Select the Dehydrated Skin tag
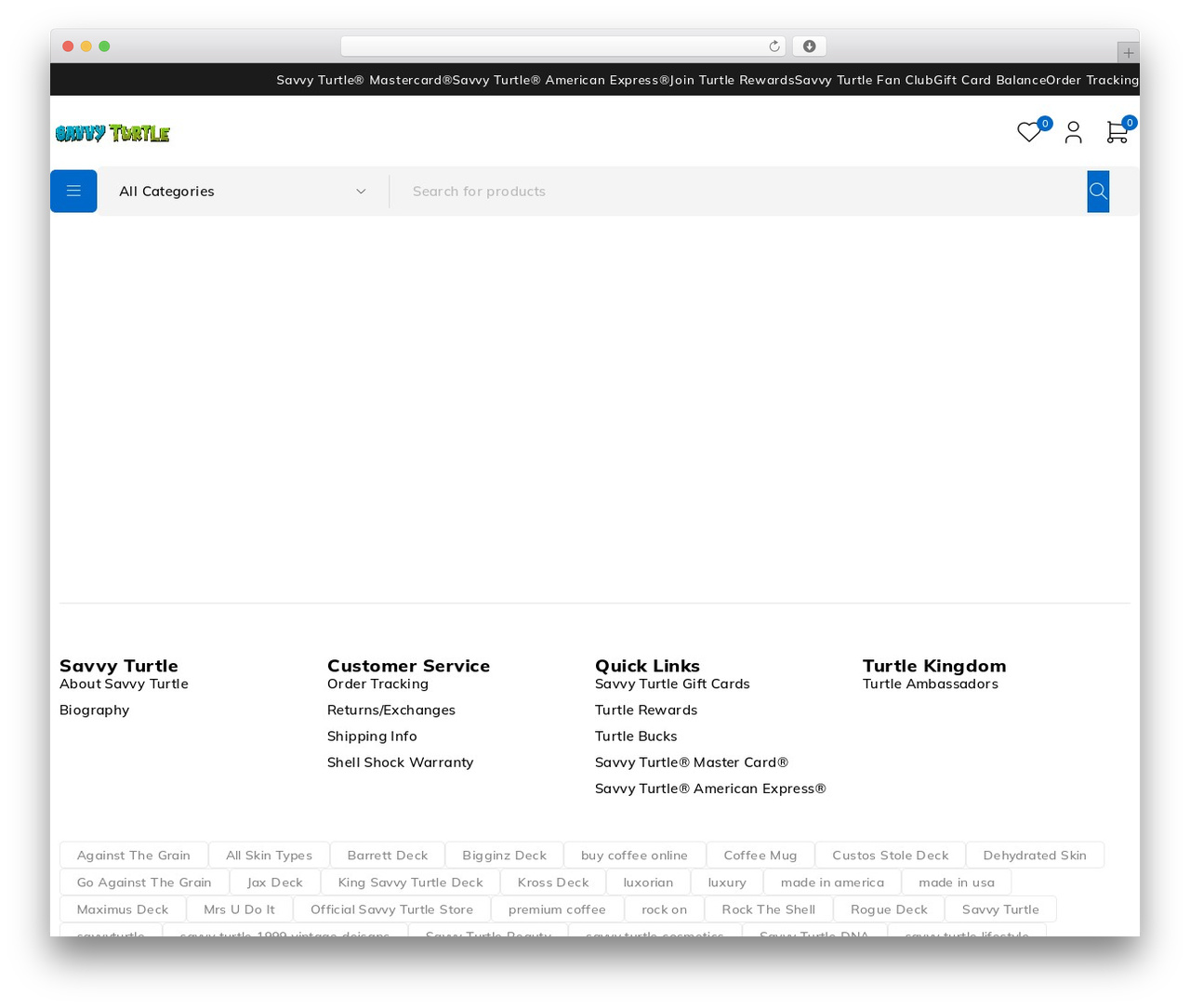 [1035, 855]
